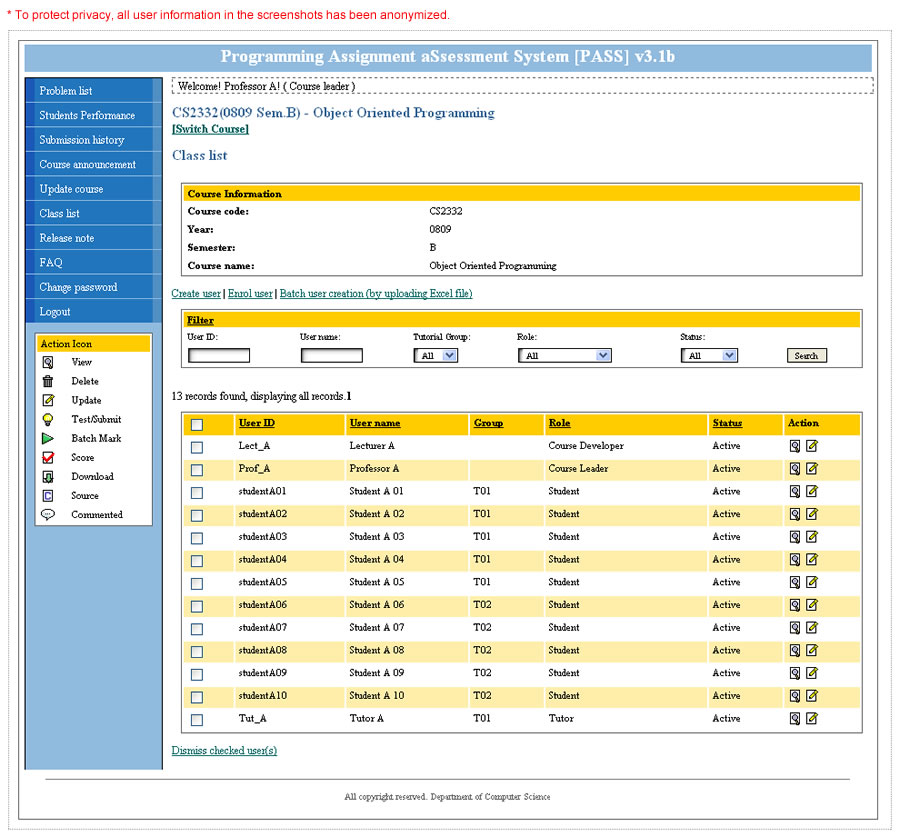Click View icon in studentA10 row

pyautogui.click(x=795, y=696)
